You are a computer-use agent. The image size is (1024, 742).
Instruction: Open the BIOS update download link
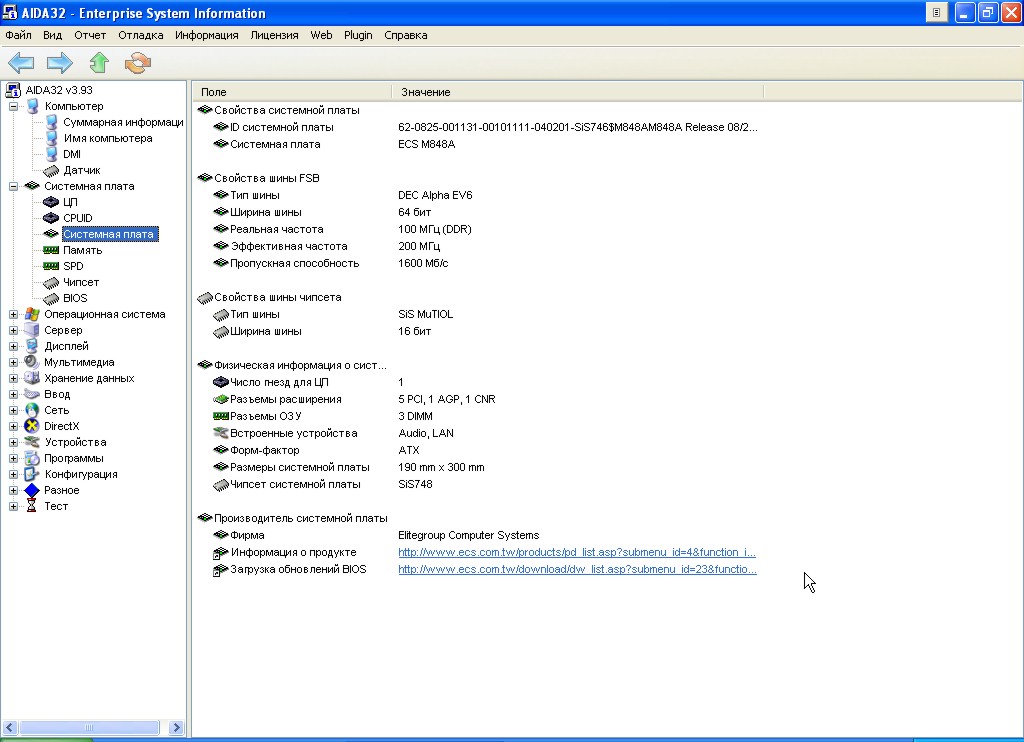point(577,570)
